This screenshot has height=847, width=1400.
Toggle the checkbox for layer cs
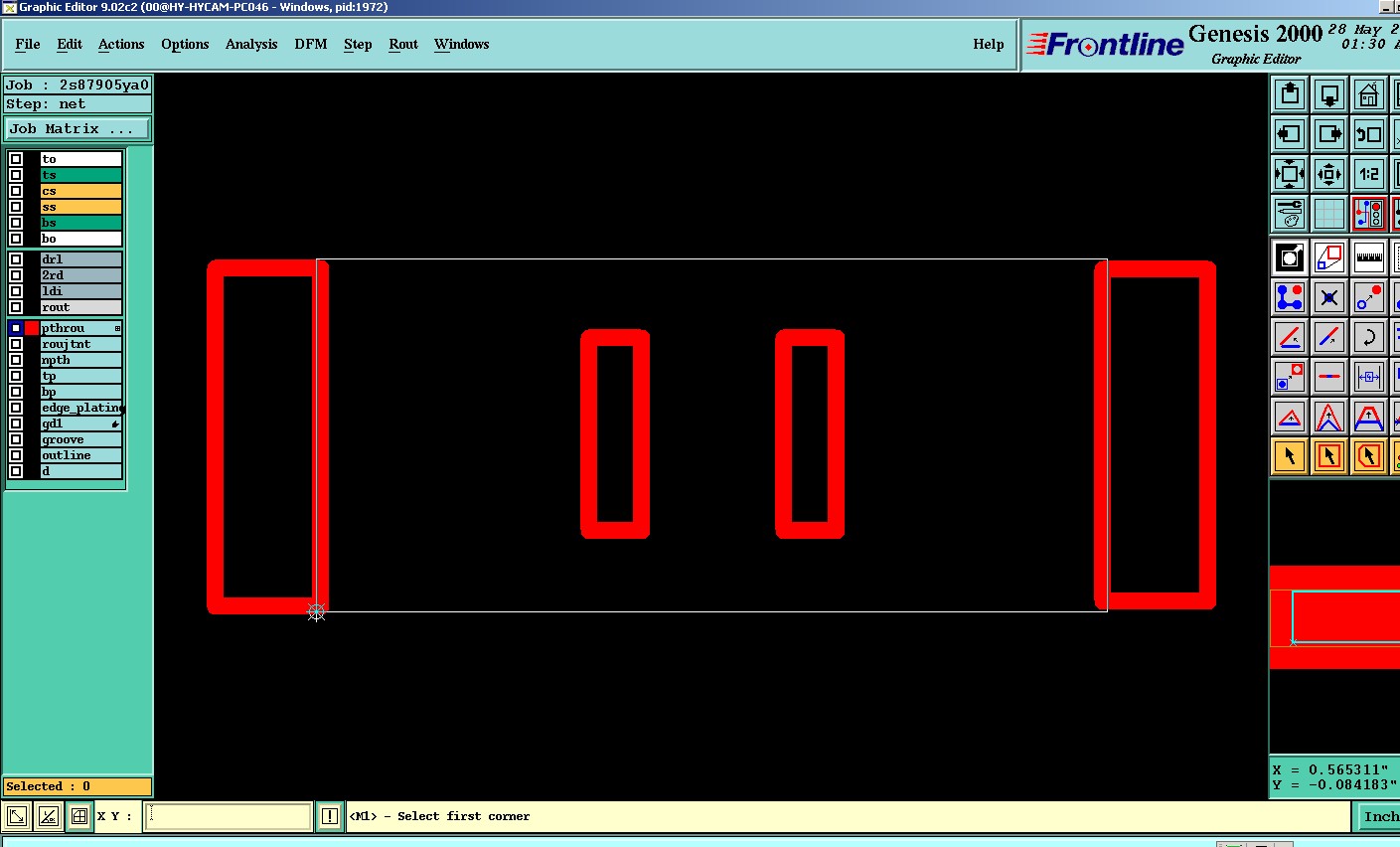point(16,191)
